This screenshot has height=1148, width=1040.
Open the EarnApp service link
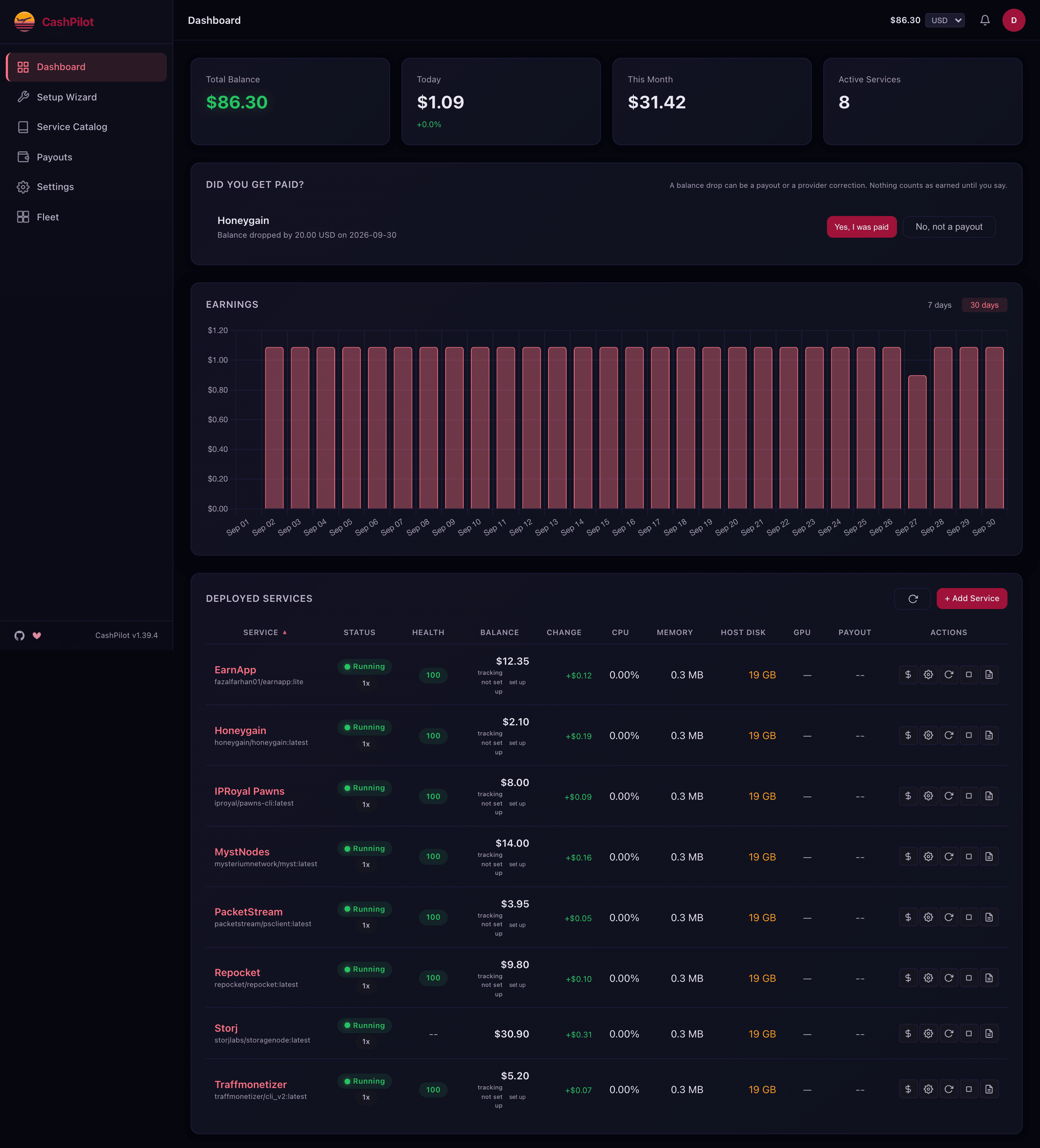tap(235, 670)
